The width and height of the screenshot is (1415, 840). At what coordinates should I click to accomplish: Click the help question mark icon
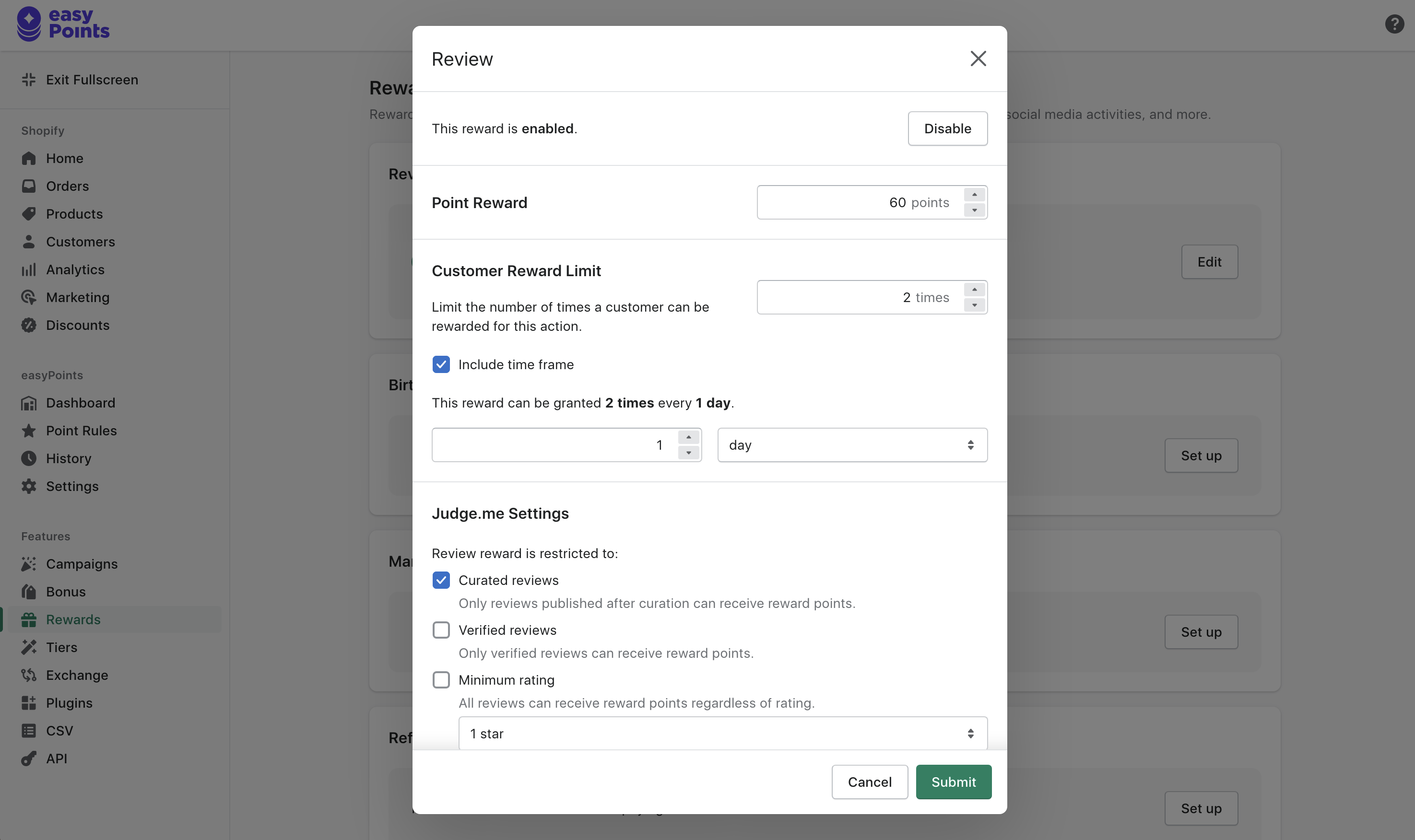pos(1394,24)
